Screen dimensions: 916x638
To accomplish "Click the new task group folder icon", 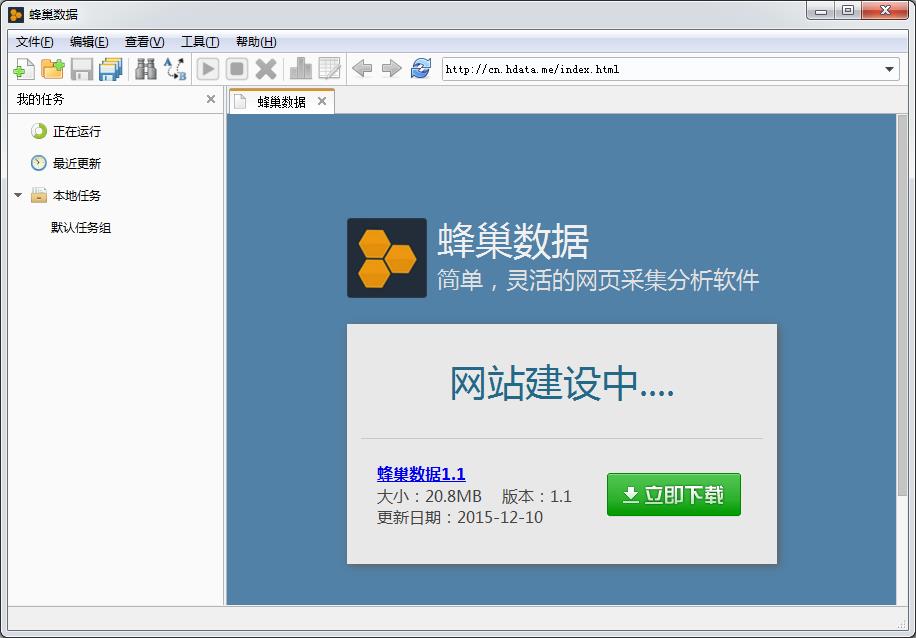I will [52, 69].
